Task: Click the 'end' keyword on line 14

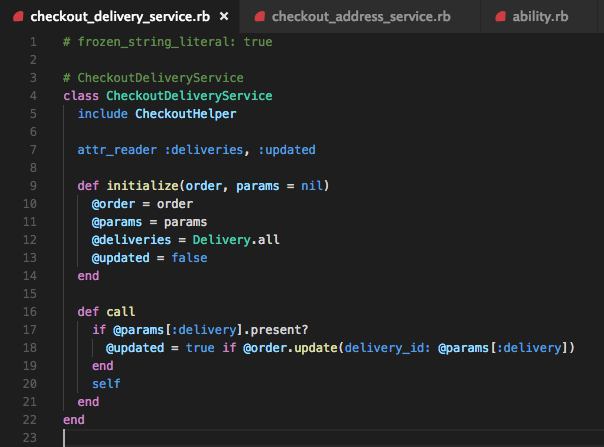Action: 88,276
